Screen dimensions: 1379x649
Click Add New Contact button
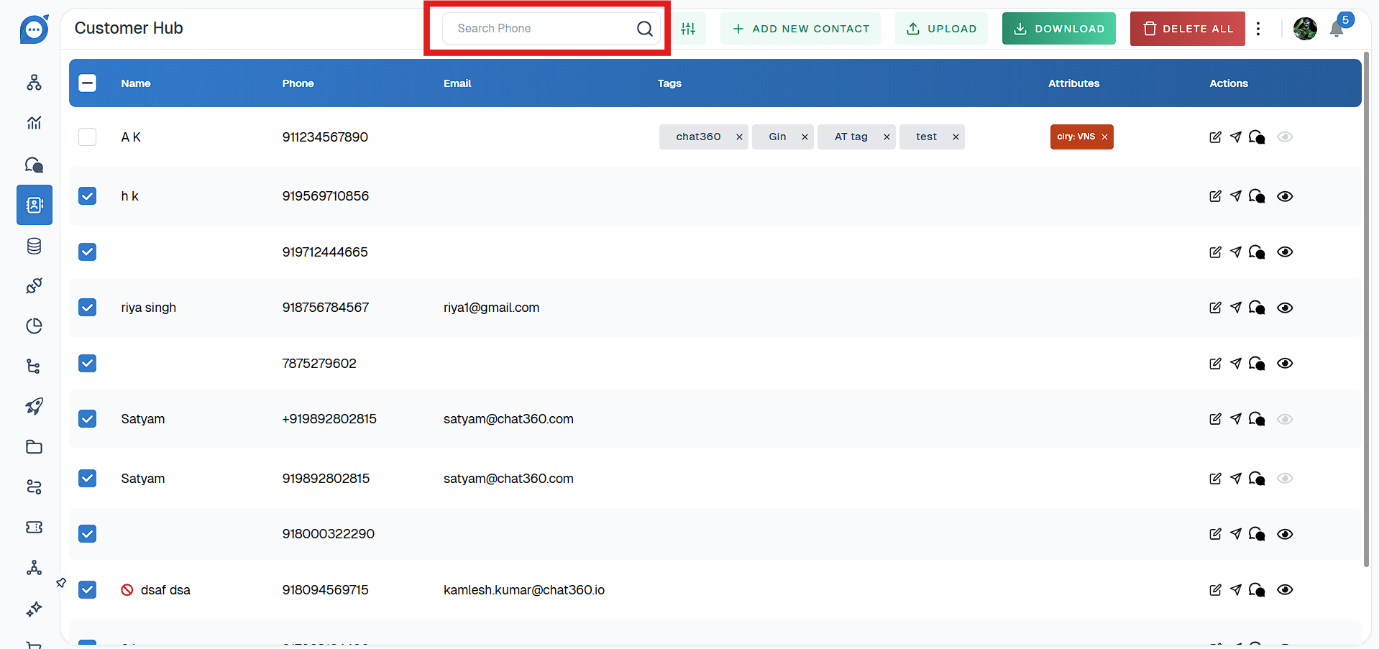(x=800, y=29)
